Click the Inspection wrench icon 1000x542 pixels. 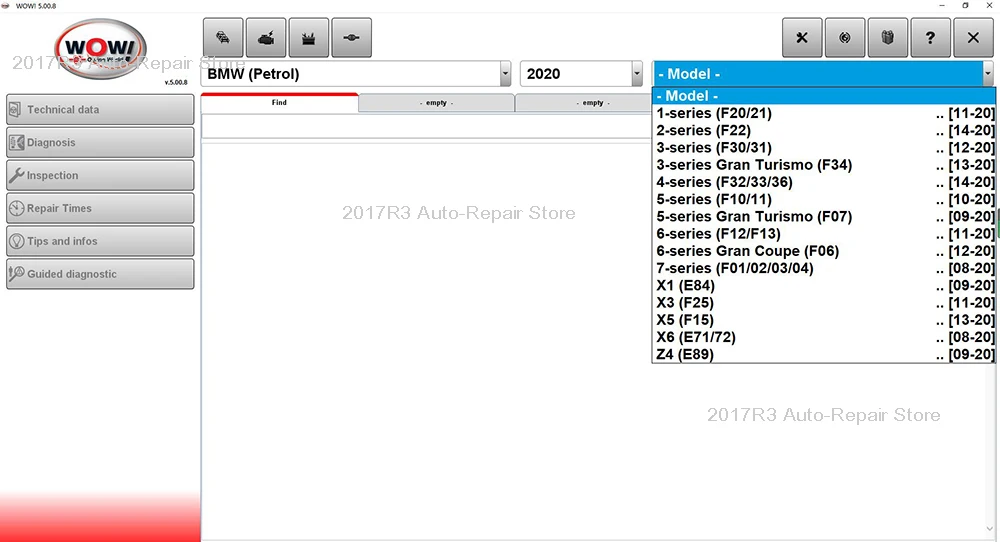(16, 175)
